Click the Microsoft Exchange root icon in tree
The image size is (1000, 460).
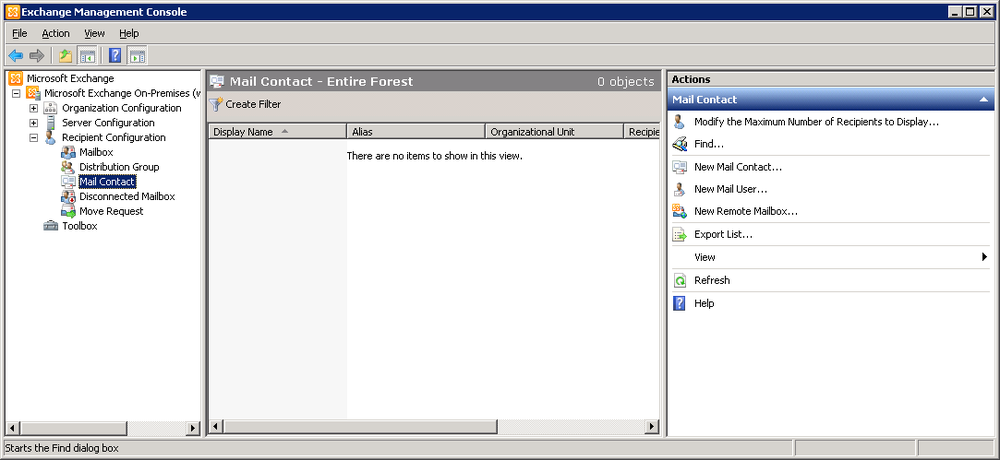point(16,78)
